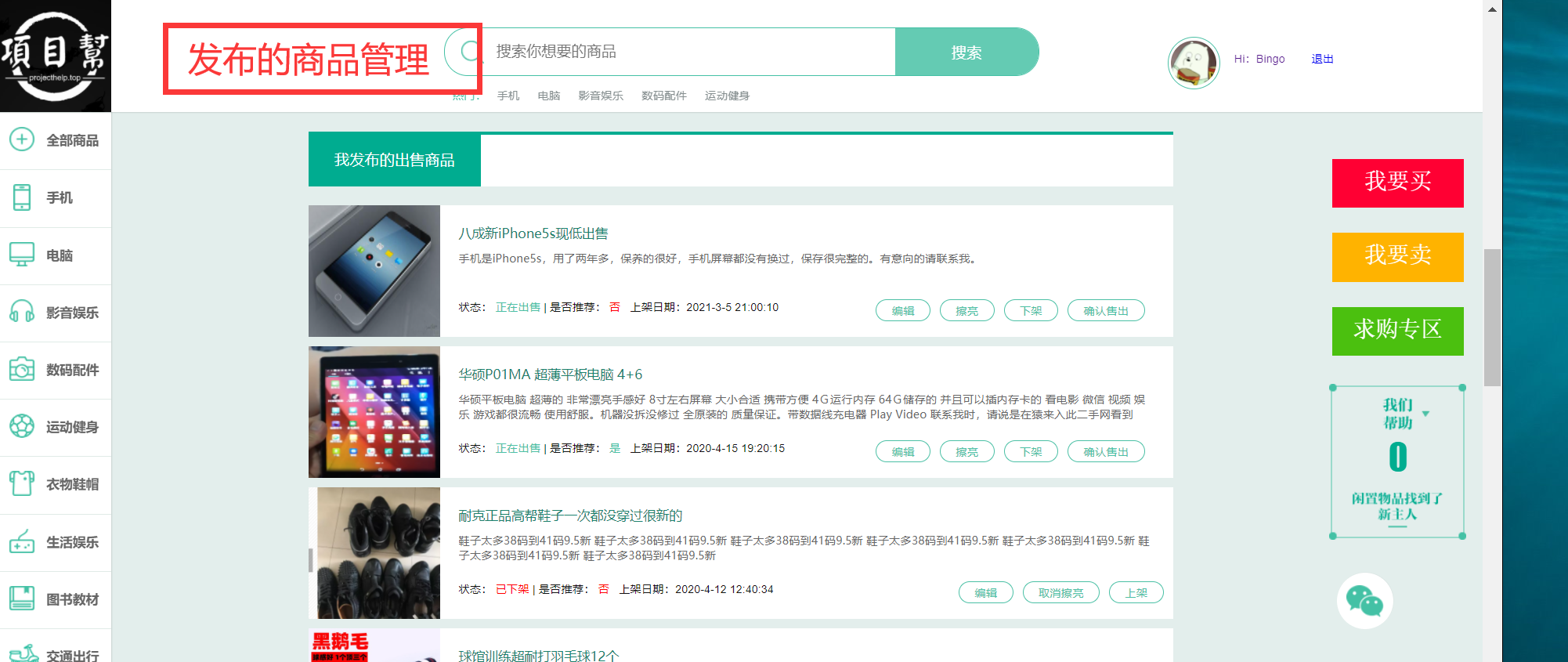Open title 华硕P01MA 超薄平板电脑 4+6
The height and width of the screenshot is (662, 1568).
551,374
